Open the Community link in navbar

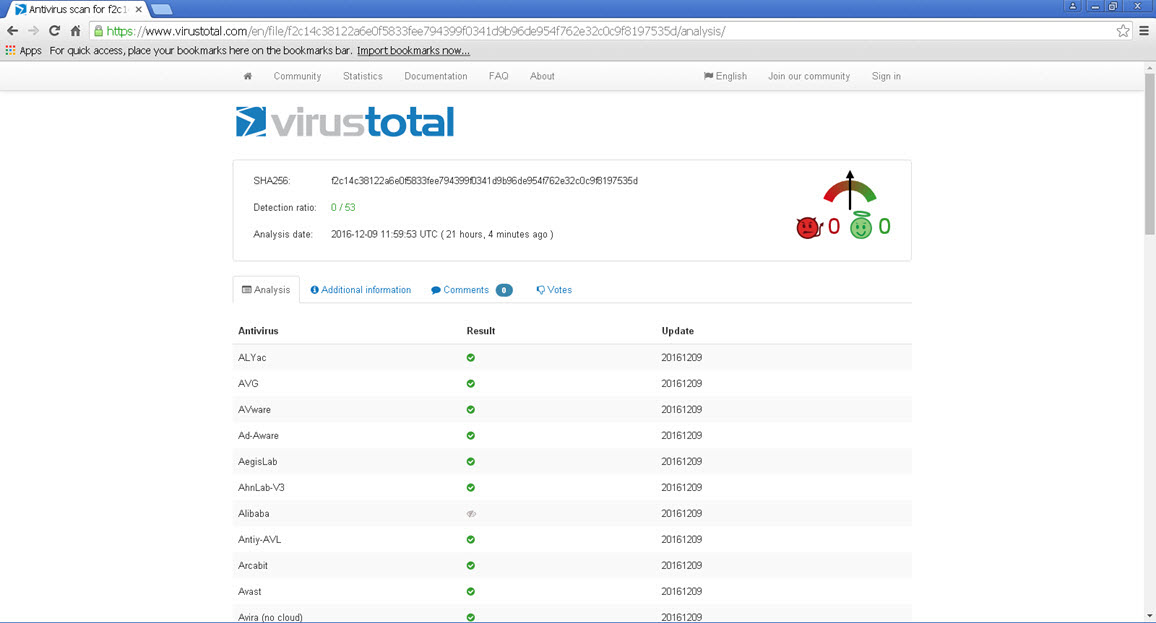tap(297, 76)
